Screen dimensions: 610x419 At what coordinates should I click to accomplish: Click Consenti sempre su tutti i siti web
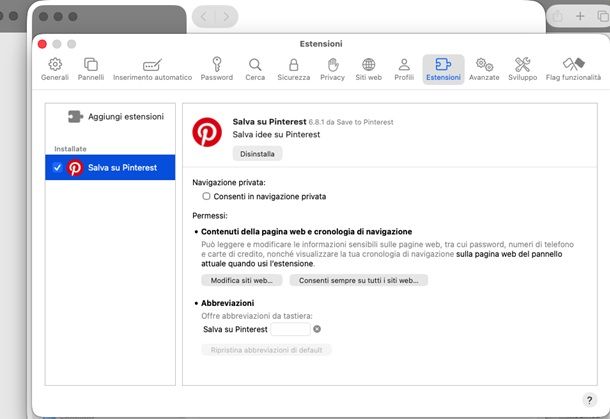(358, 281)
